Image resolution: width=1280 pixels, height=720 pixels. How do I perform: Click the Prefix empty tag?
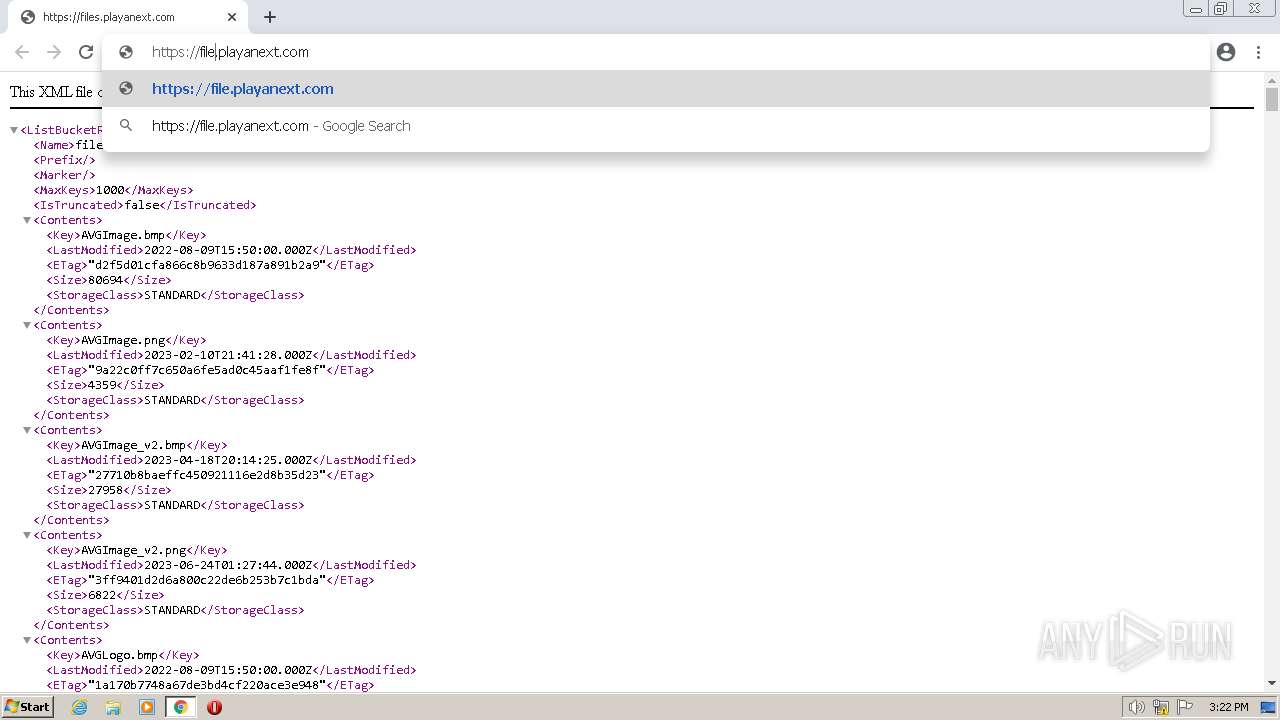click(65, 160)
